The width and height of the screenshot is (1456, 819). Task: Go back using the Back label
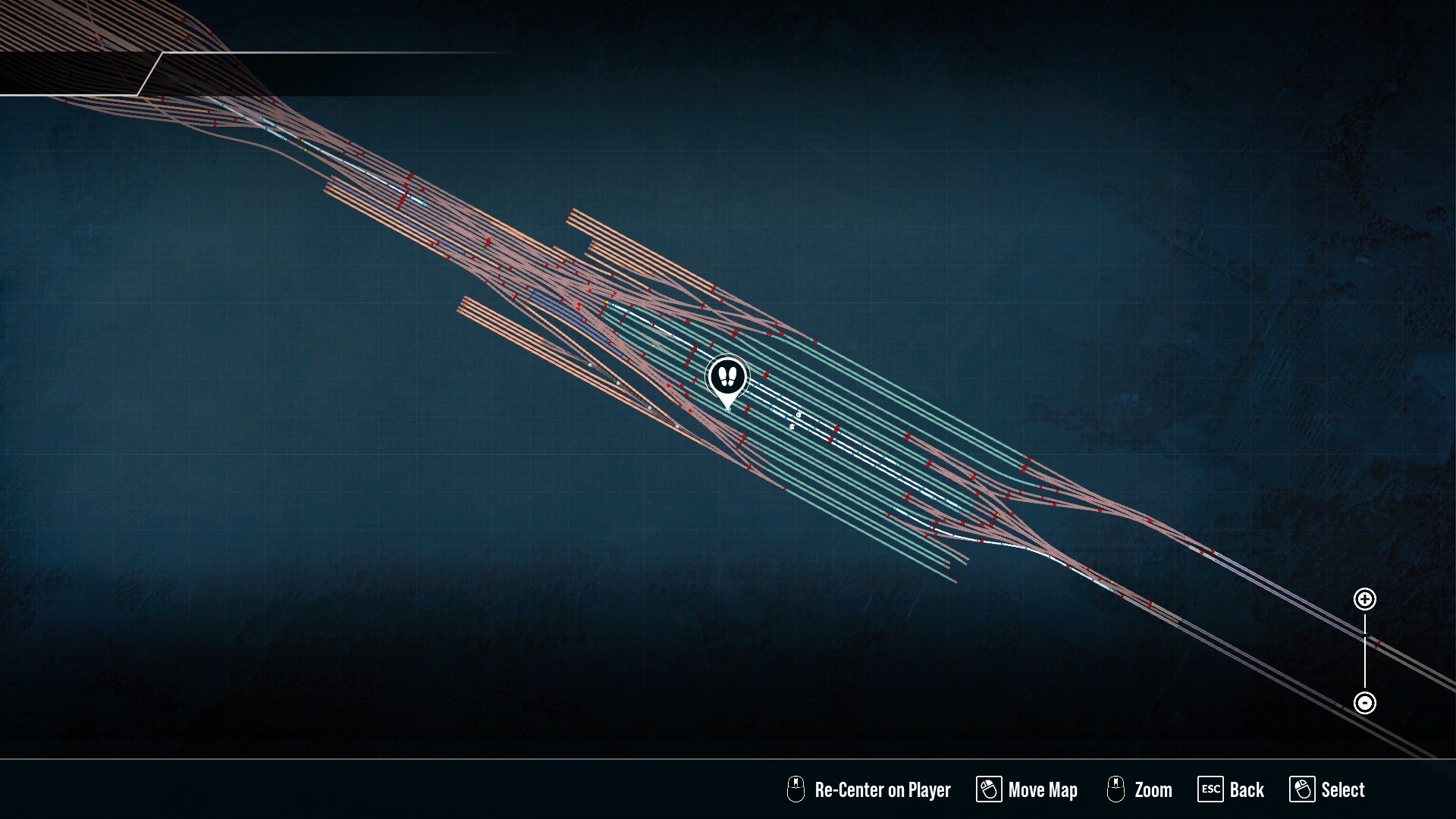click(x=1247, y=790)
